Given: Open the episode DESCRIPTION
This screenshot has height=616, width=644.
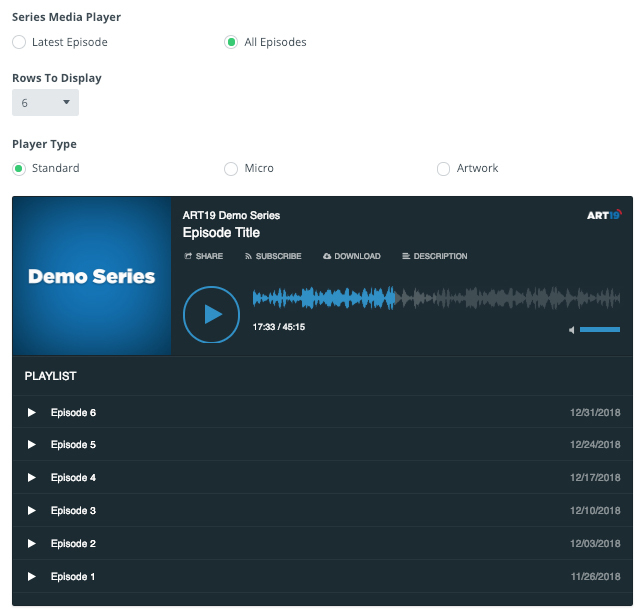Looking at the screenshot, I should click(435, 256).
